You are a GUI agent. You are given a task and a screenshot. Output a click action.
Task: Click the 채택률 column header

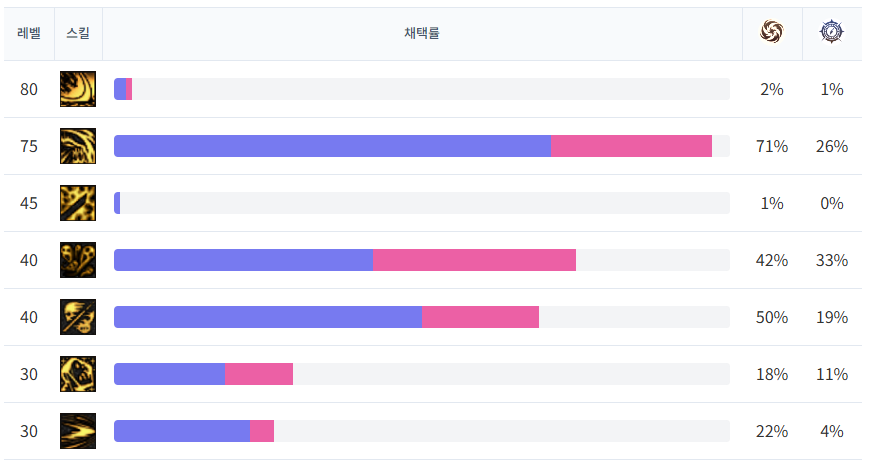(x=422, y=33)
